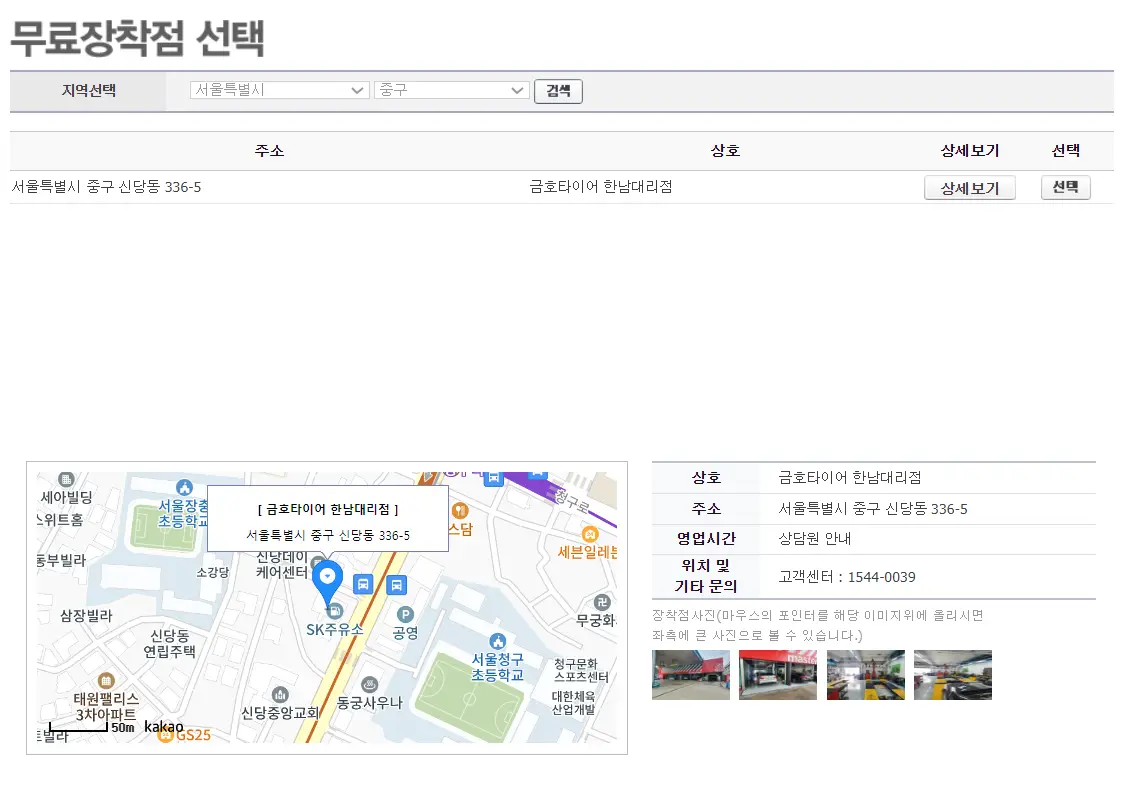Click the 상세보기 button for 금호타이어 한남대리점
The height and width of the screenshot is (791, 1128).
pyautogui.click(x=969, y=187)
